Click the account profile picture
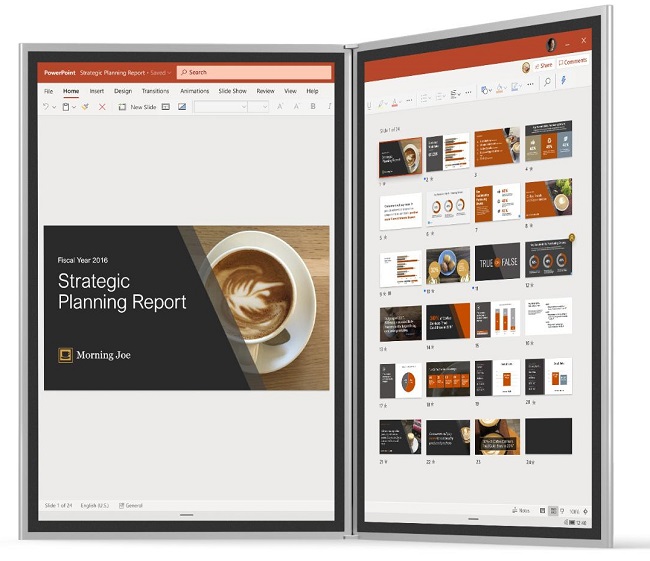This screenshot has width=650, height=561. pos(551,44)
